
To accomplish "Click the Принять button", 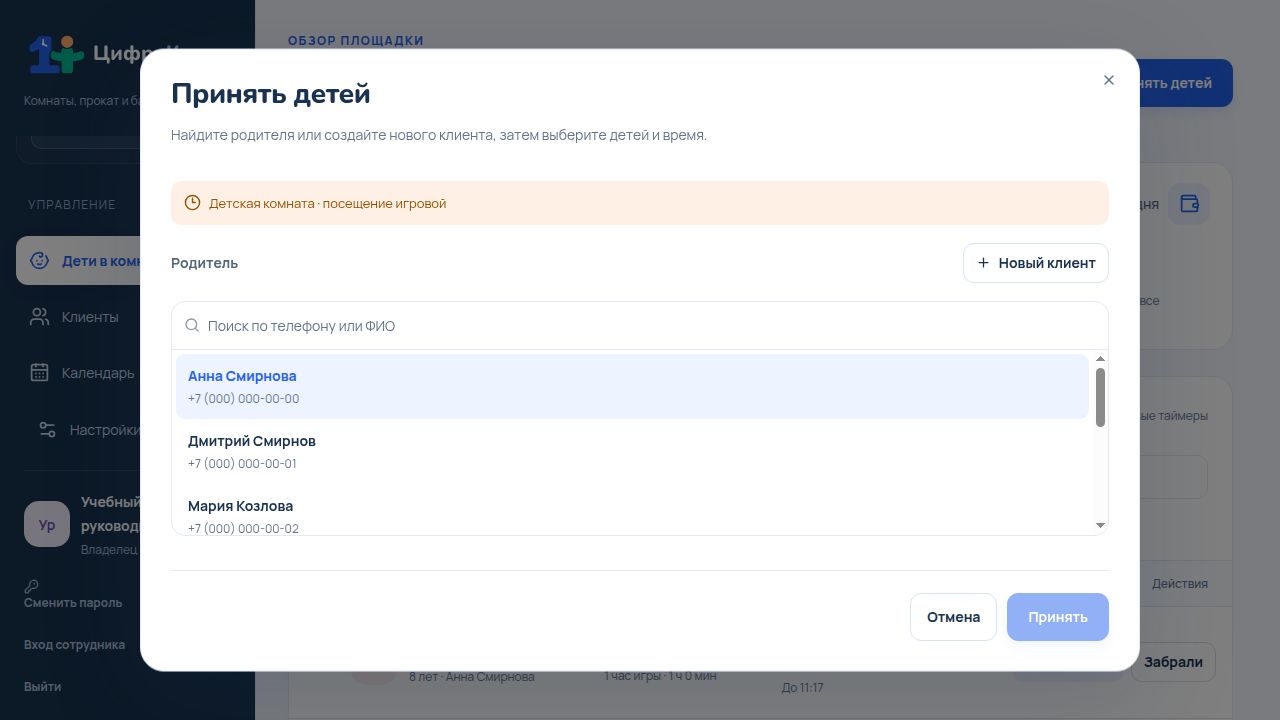I will click(x=1058, y=617).
